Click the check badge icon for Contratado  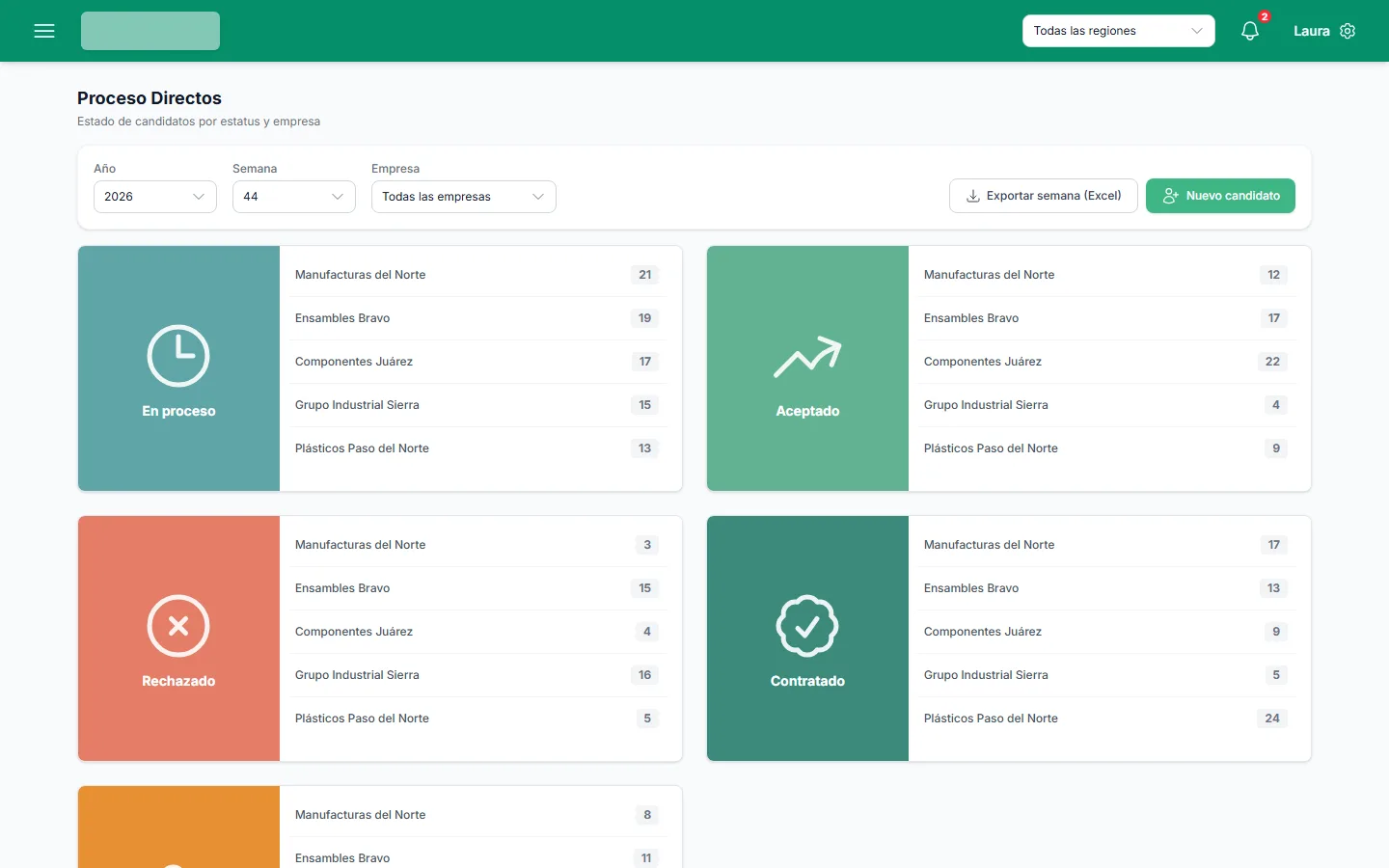click(x=807, y=626)
